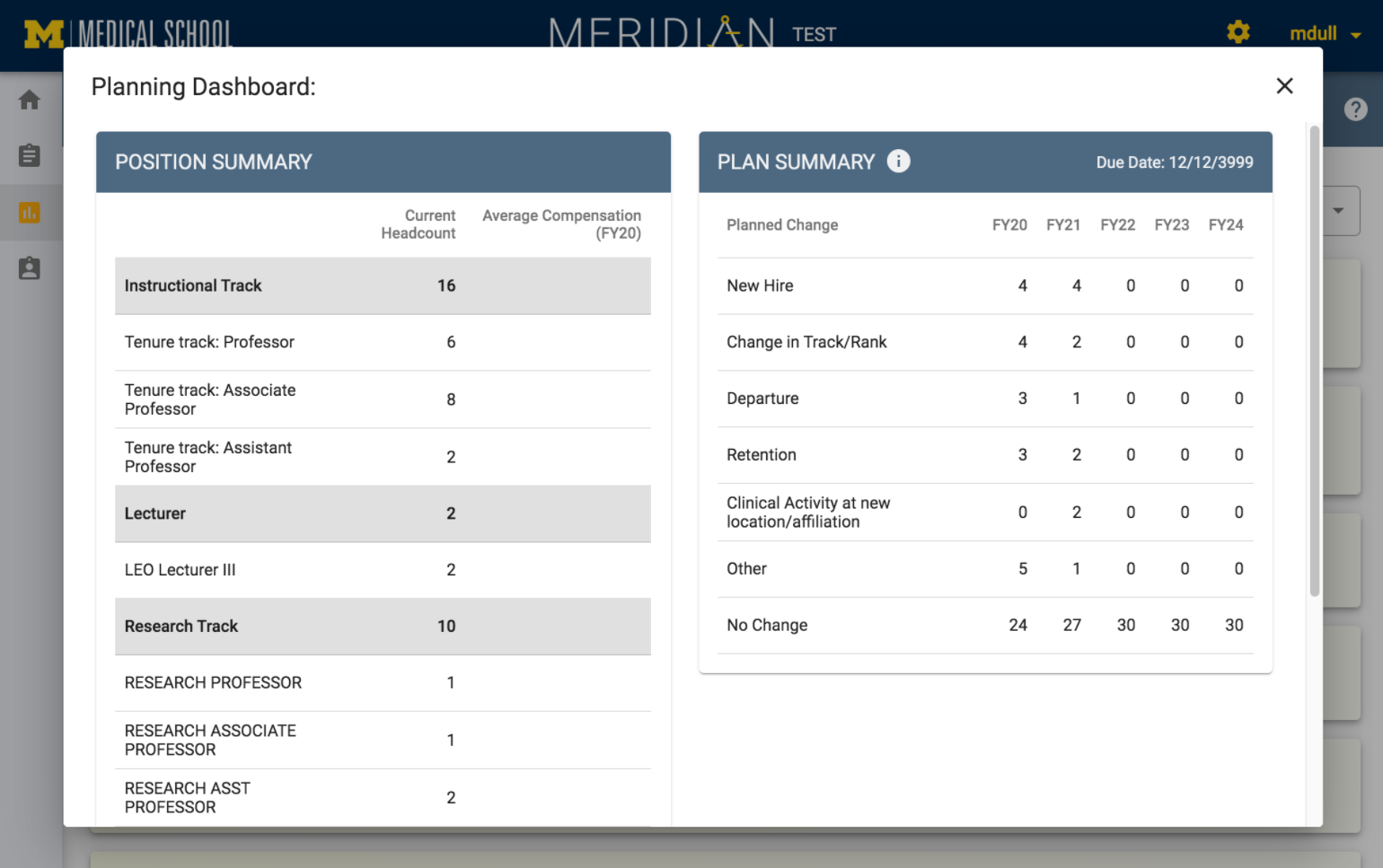Open the clipboard icon in sidebar
The height and width of the screenshot is (868, 1383).
click(30, 155)
